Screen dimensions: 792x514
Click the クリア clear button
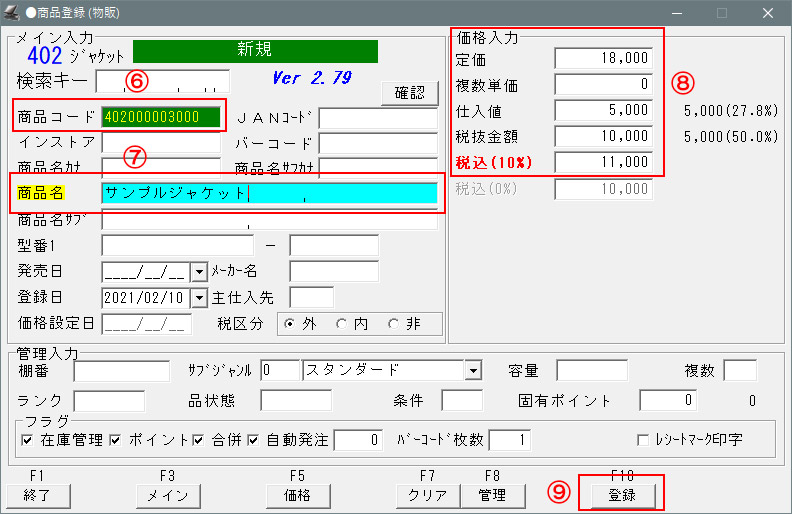[x=428, y=495]
